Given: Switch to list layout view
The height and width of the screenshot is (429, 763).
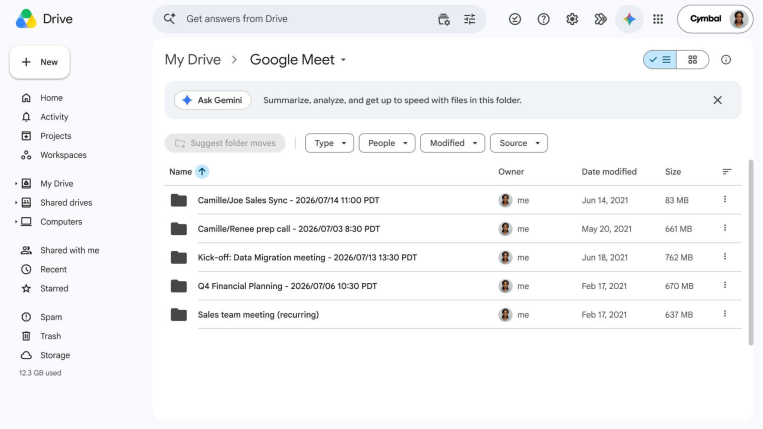Looking at the screenshot, I should tap(660, 60).
